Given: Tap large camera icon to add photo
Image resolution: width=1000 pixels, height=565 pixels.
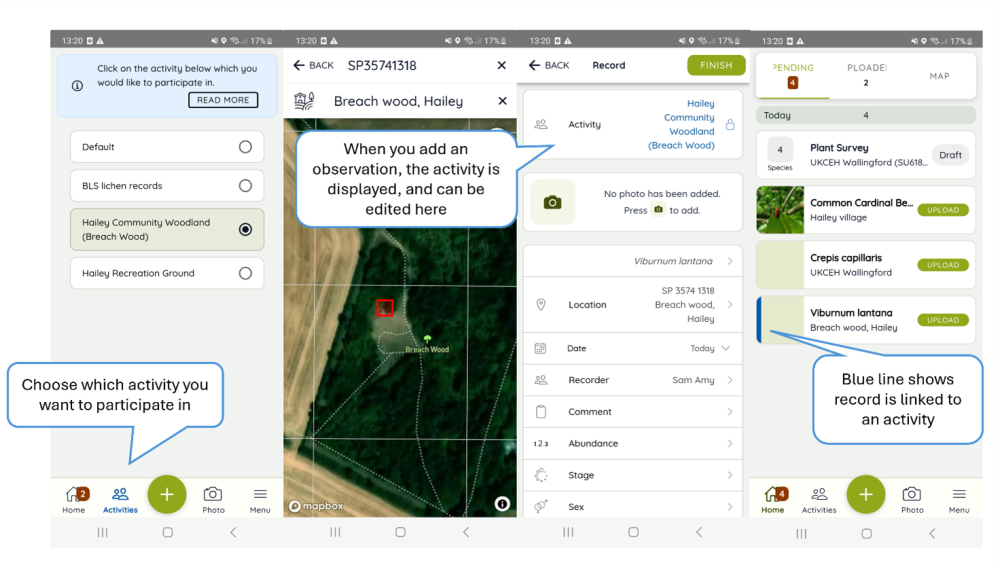Looking at the screenshot, I should tap(552, 202).
